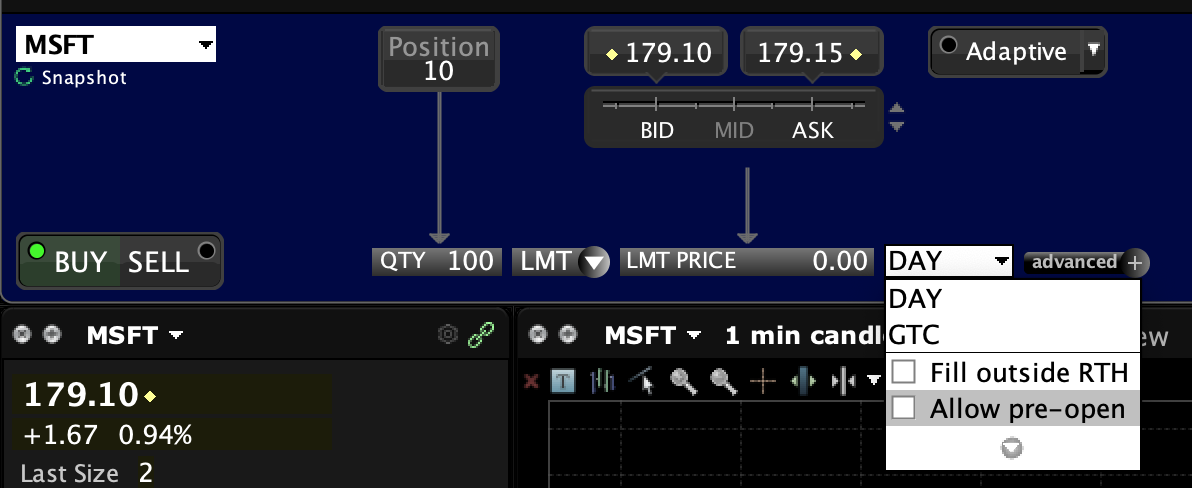Collapse the DAY time-in-force dropdown
Image resolution: width=1192 pixels, height=488 pixels.
tap(1001, 261)
